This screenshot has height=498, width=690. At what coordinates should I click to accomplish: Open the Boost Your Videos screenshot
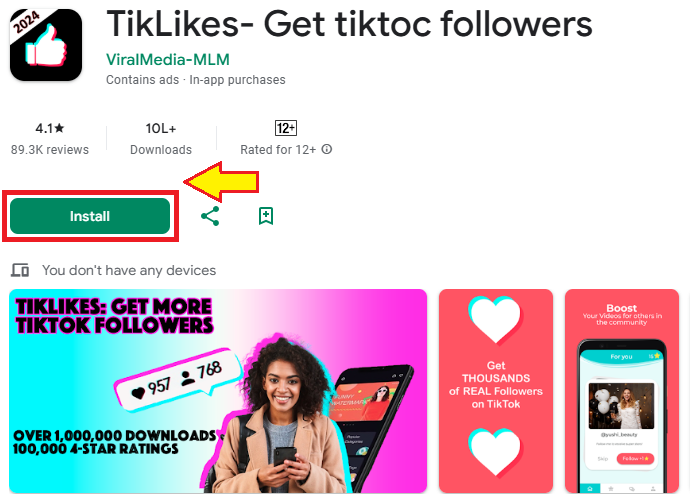pos(622,391)
